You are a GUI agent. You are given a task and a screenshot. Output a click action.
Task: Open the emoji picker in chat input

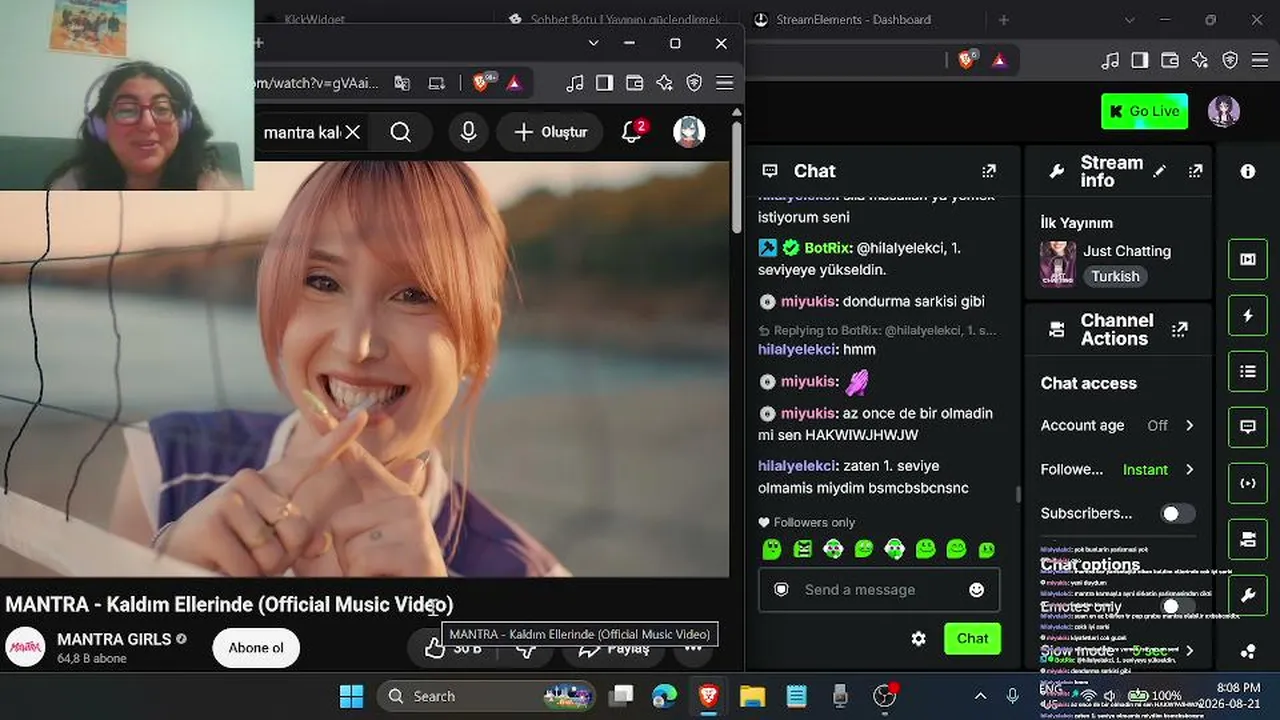[x=977, y=590]
